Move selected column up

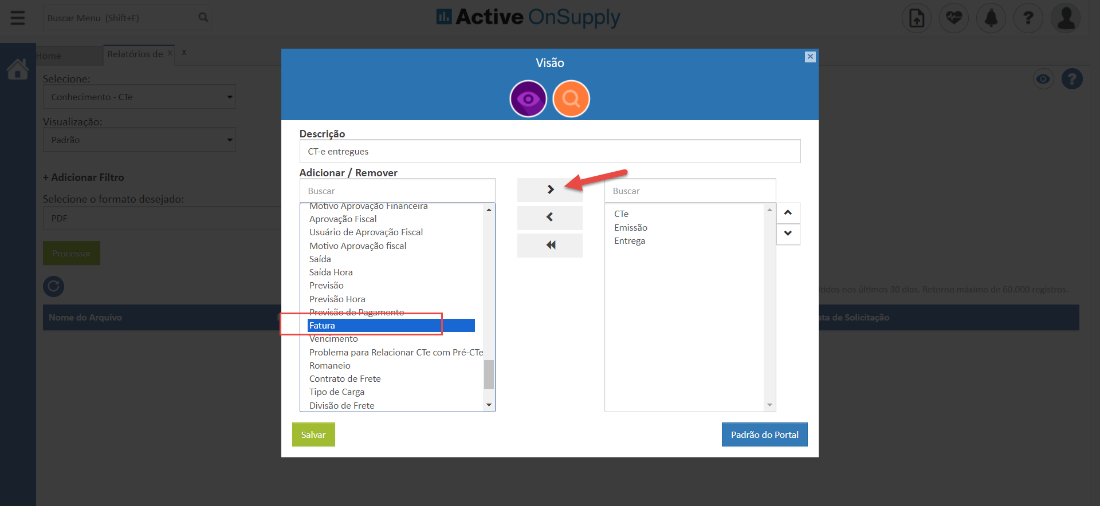click(789, 213)
